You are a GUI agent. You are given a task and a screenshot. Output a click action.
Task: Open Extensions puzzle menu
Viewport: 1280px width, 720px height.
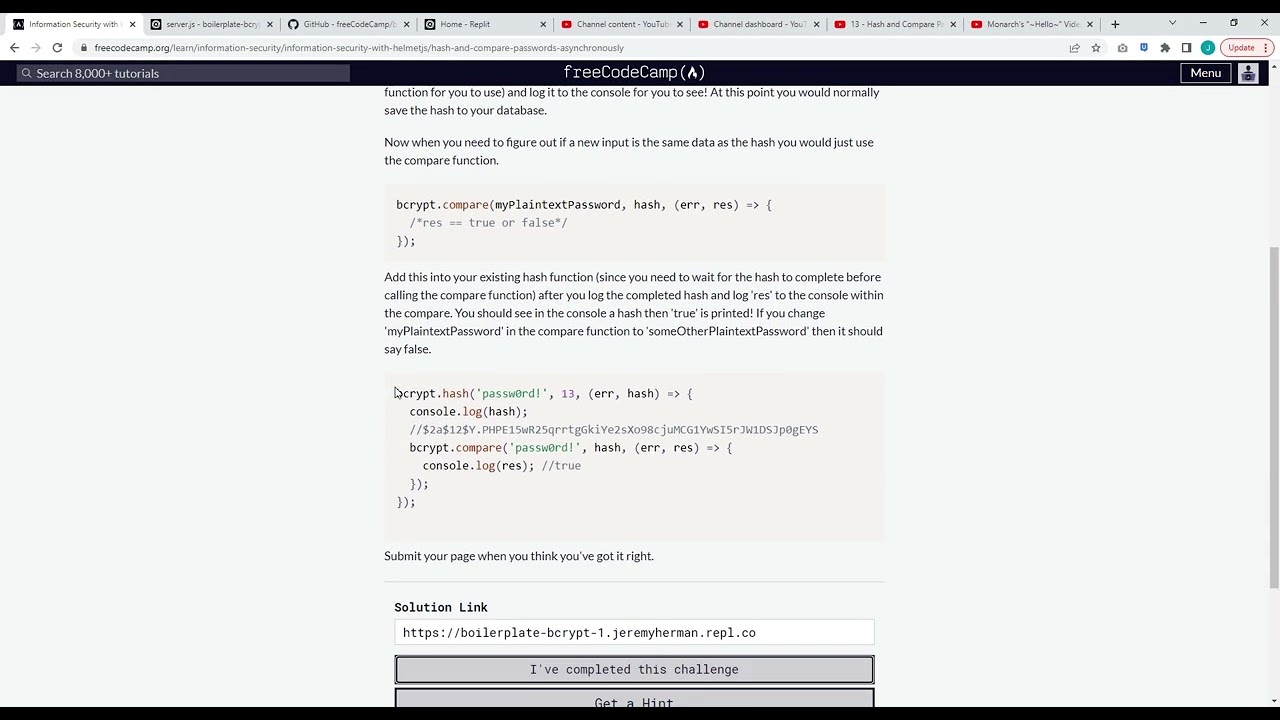pos(1165,48)
